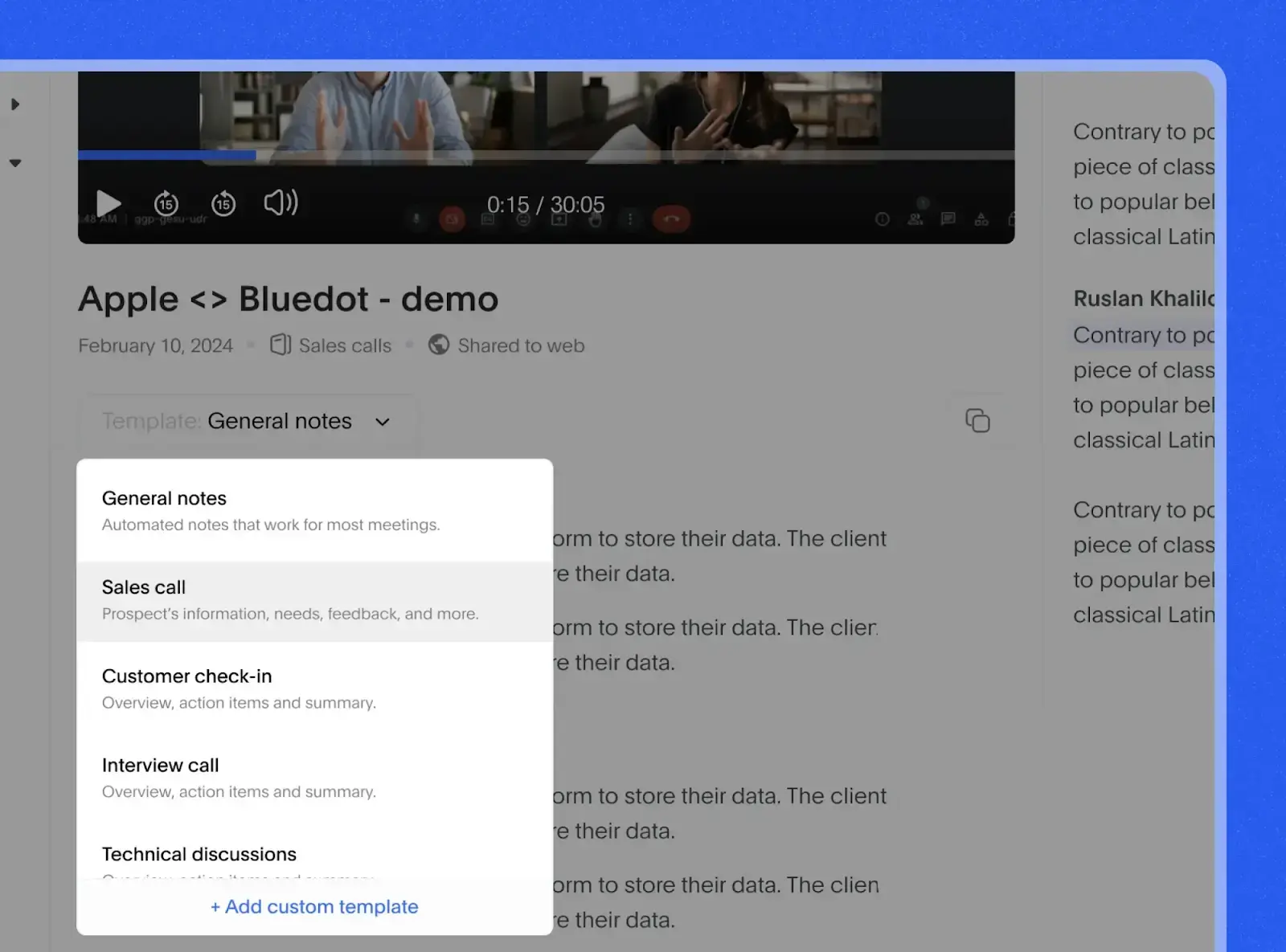The image size is (1286, 952).
Task: Click the end call button in the video
Action: [x=672, y=218]
